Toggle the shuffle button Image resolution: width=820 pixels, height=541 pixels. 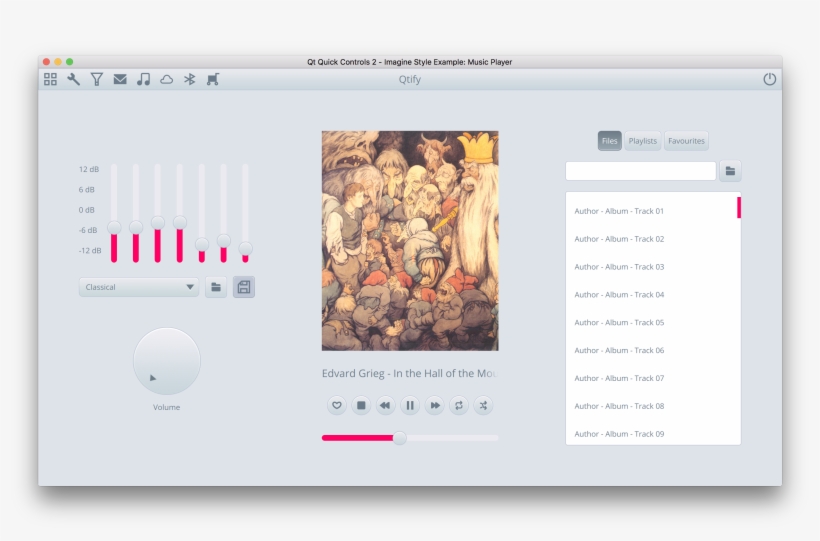click(x=483, y=405)
